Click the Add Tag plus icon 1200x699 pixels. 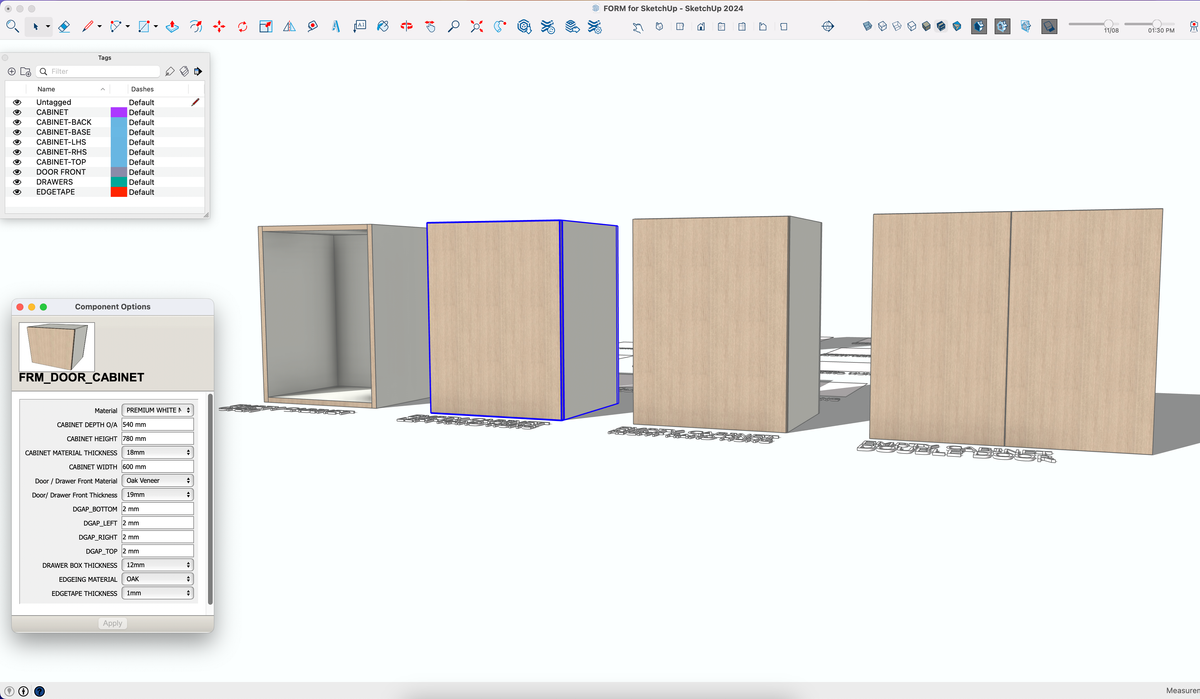tap(10, 71)
